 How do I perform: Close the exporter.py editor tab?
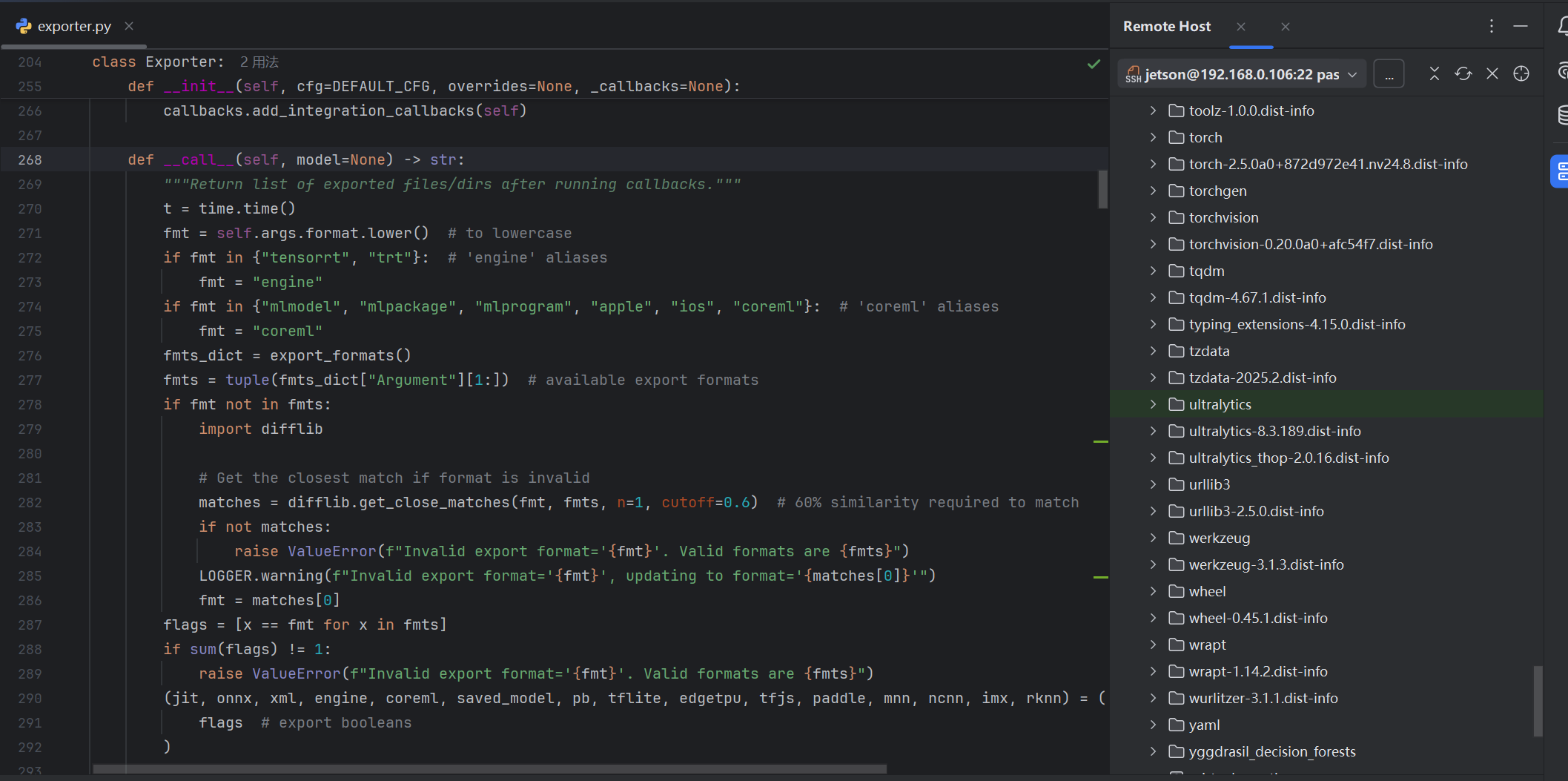point(129,26)
